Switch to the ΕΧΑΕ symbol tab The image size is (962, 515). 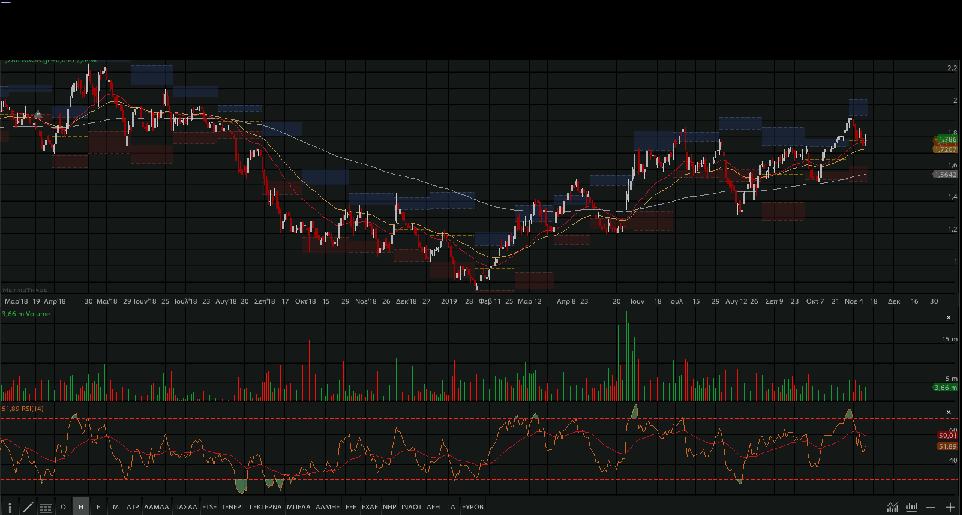click(369, 507)
